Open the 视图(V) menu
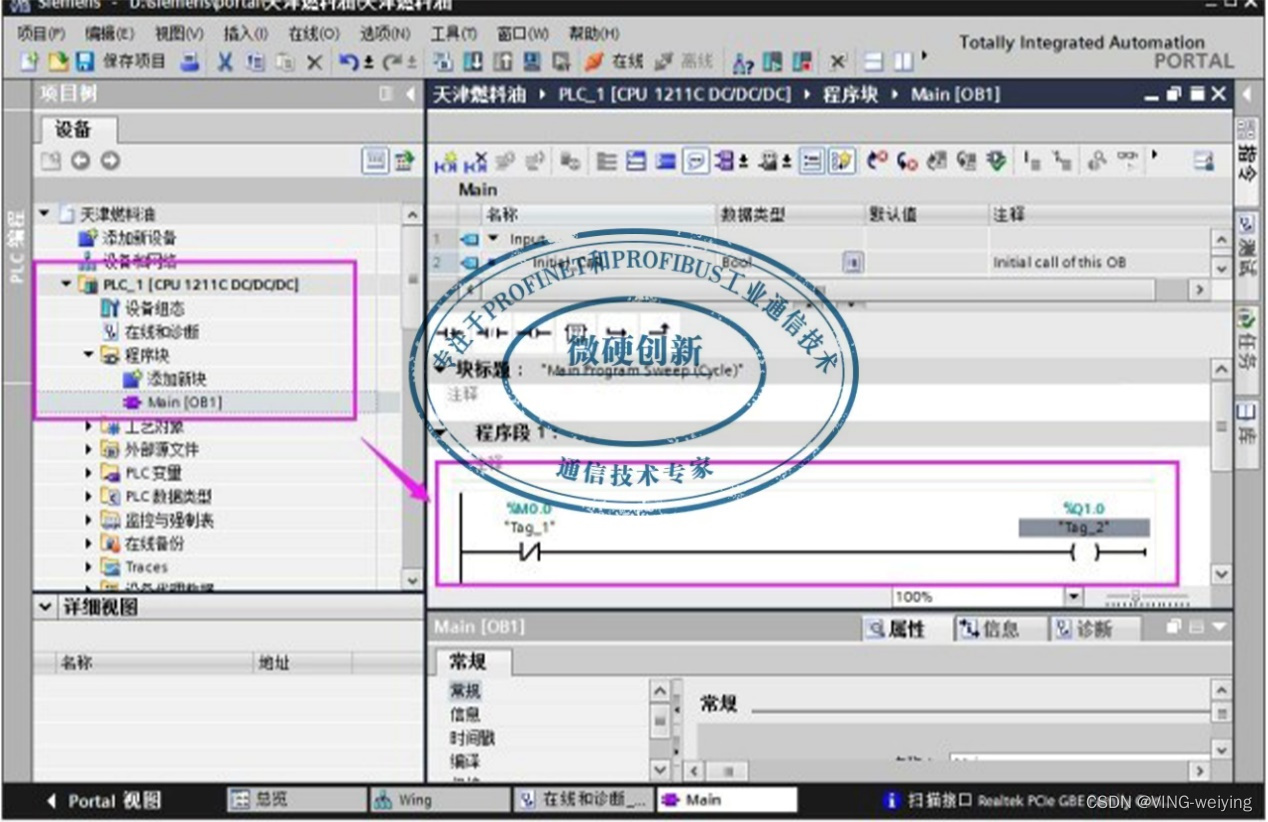Image resolution: width=1268 pixels, height=822 pixels. coord(179,34)
